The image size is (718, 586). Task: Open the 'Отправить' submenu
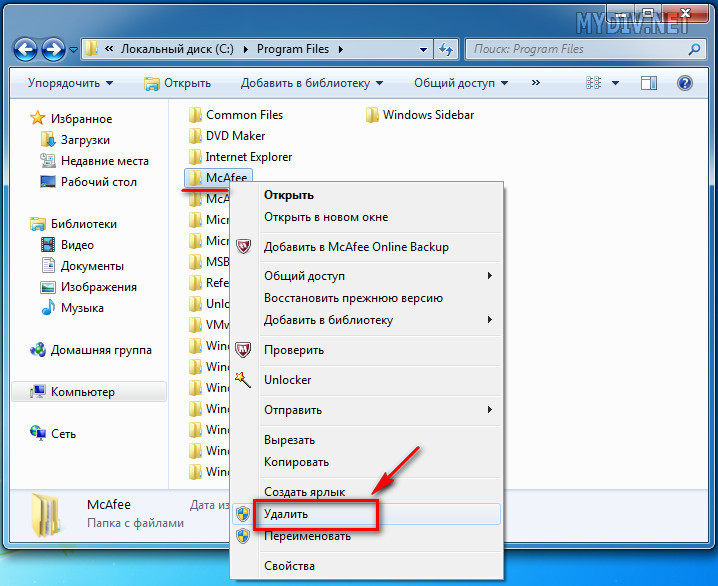(x=365, y=410)
